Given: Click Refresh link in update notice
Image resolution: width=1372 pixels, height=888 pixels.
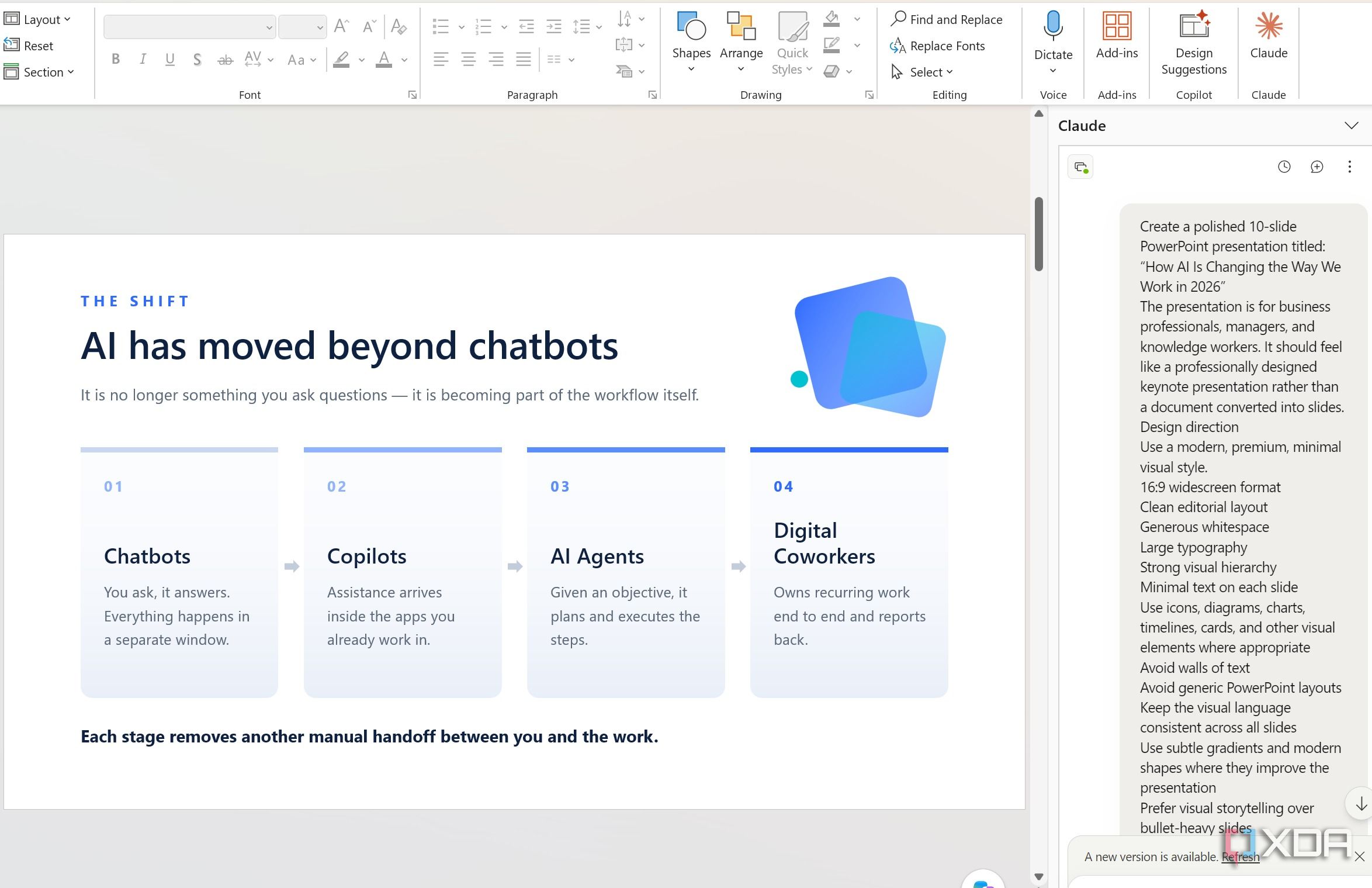Looking at the screenshot, I should 1240,856.
